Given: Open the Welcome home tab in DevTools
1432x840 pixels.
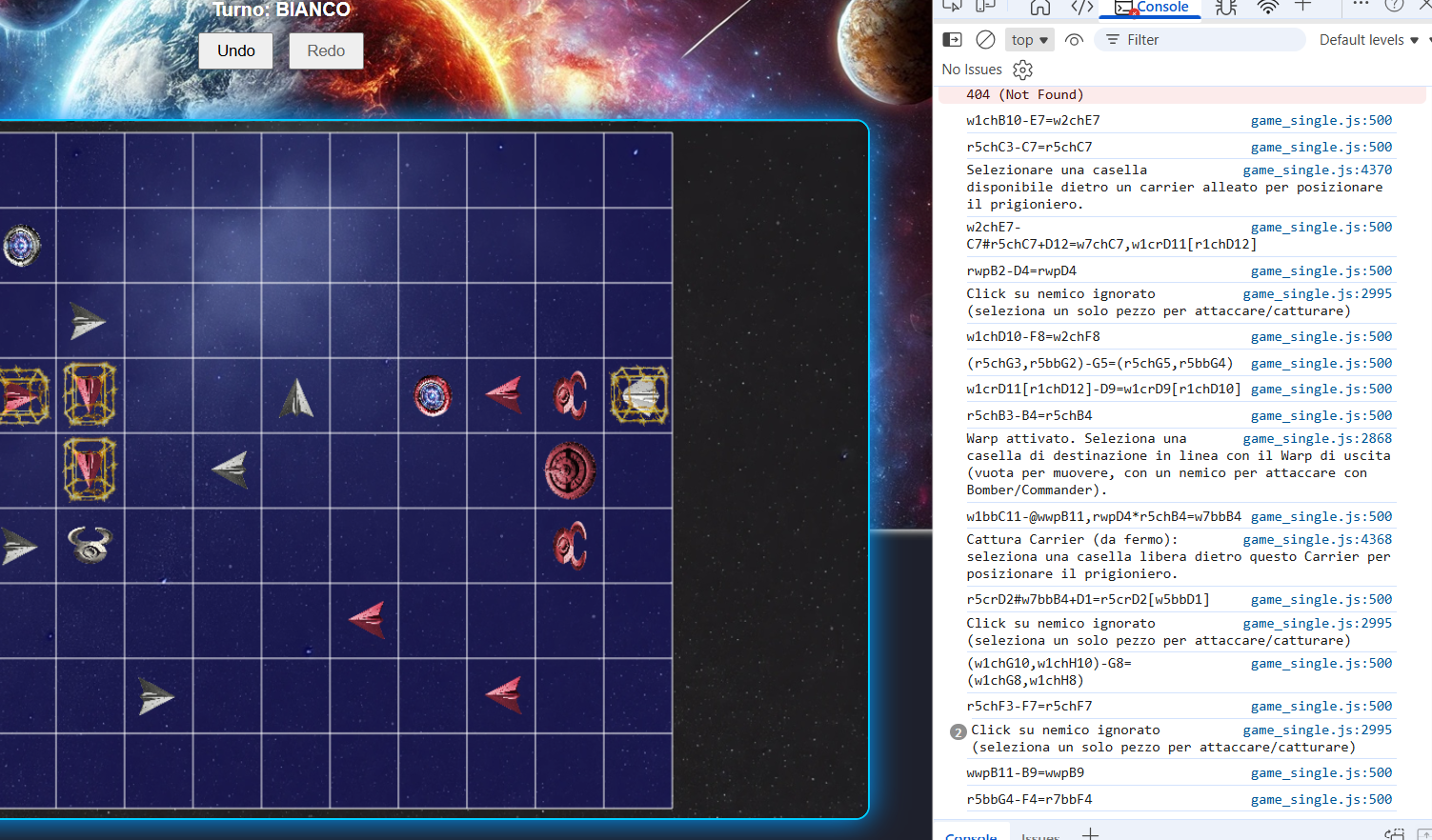Looking at the screenshot, I should click(1040, 8).
